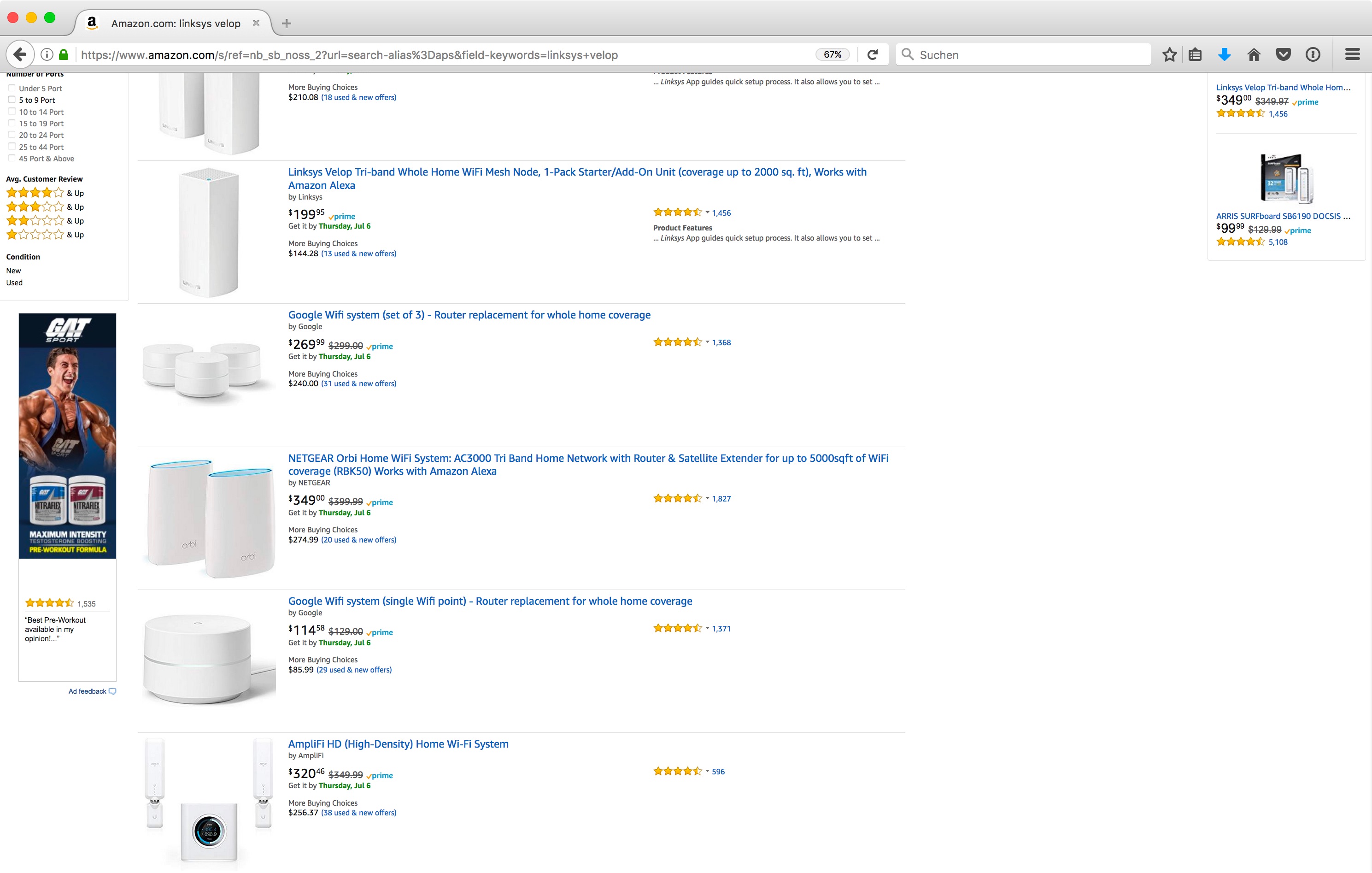The height and width of the screenshot is (873, 1372).
Task: Click the Ad feedback speech bubble icon
Action: pos(112,692)
